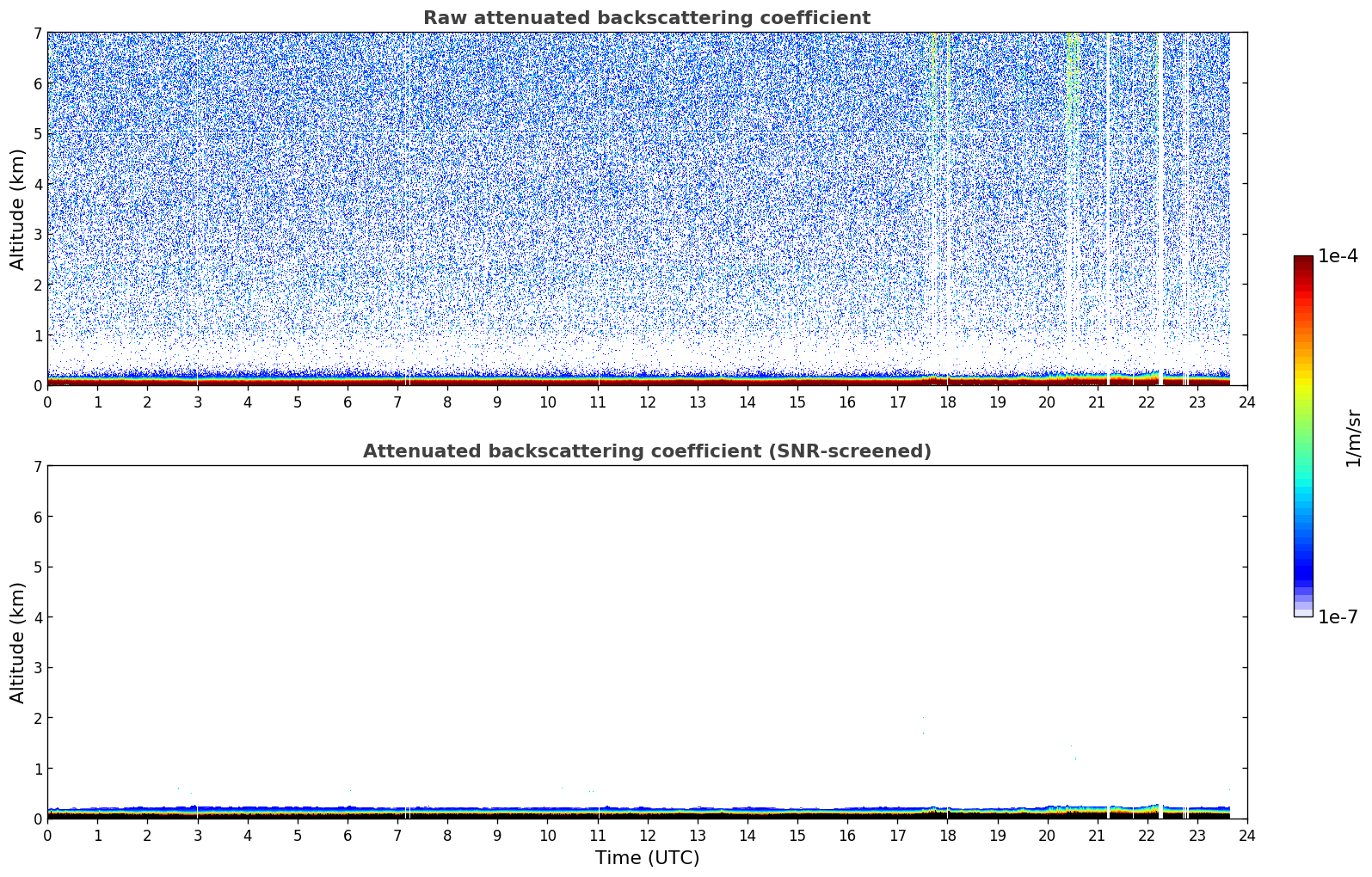Select the top plot's "Altitude (km)" label
Image resolution: width=1372 pixels, height=877 pixels.
click(18, 209)
